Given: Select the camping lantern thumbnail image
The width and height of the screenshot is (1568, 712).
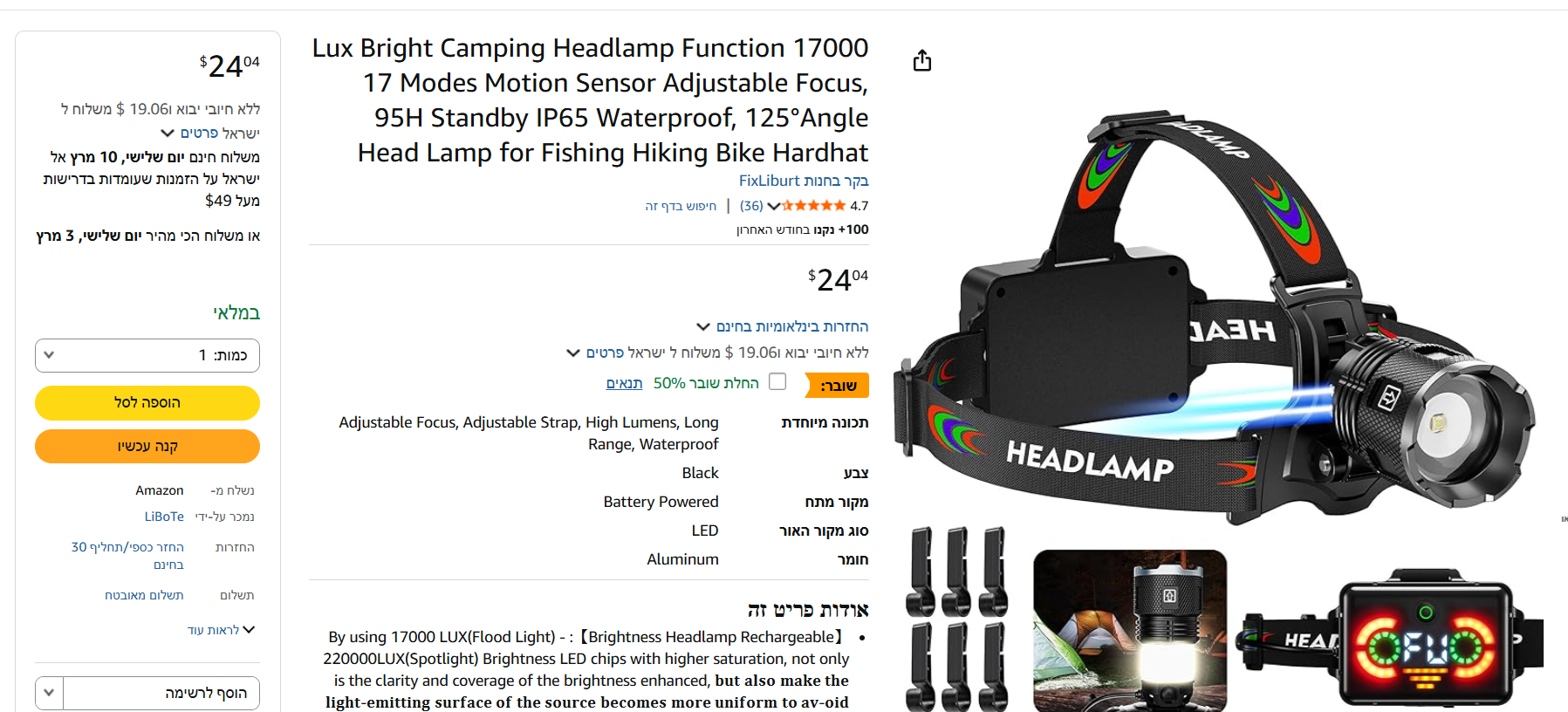Looking at the screenshot, I should (x=1130, y=631).
